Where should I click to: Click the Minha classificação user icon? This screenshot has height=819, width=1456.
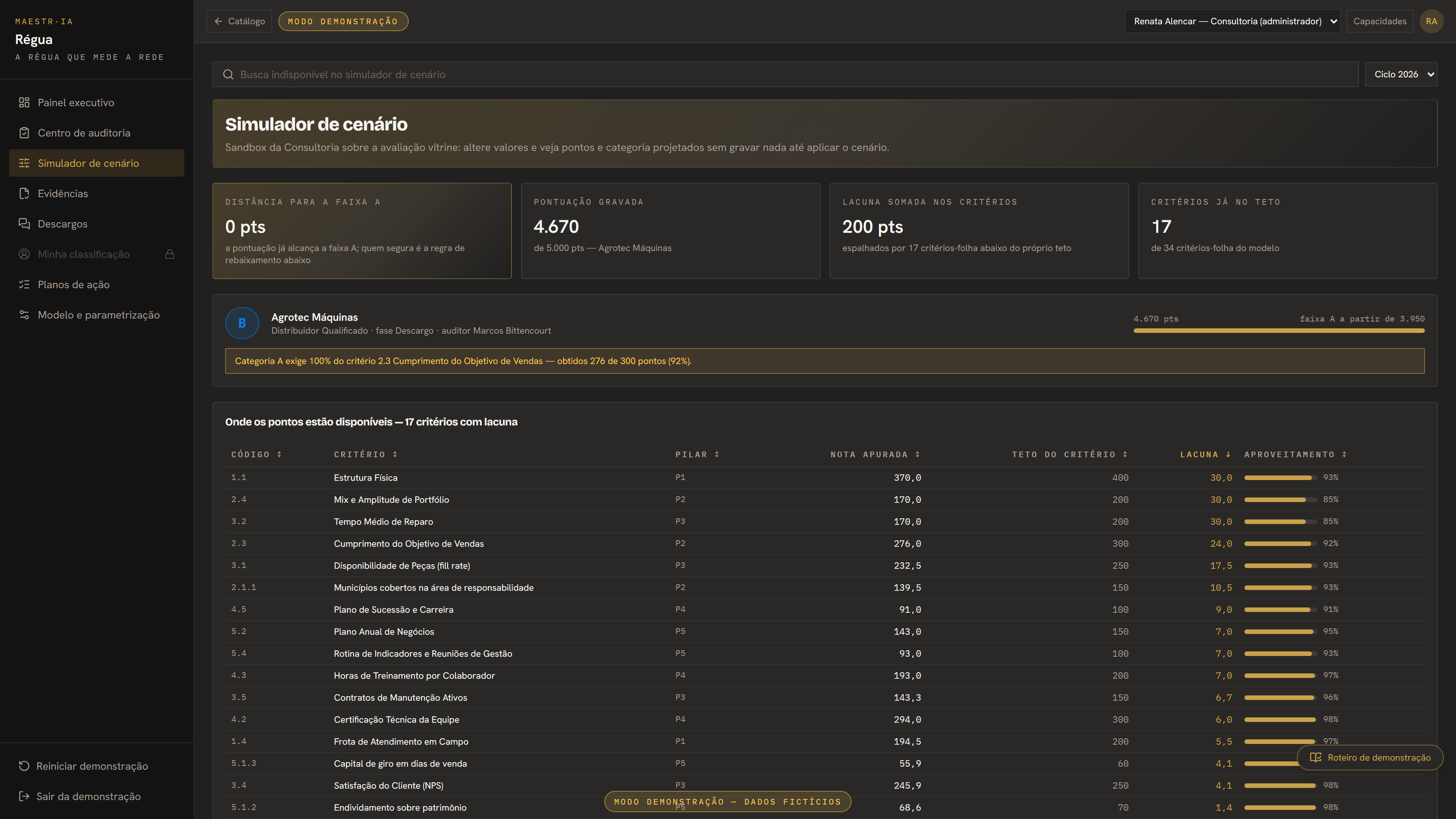tap(24, 254)
